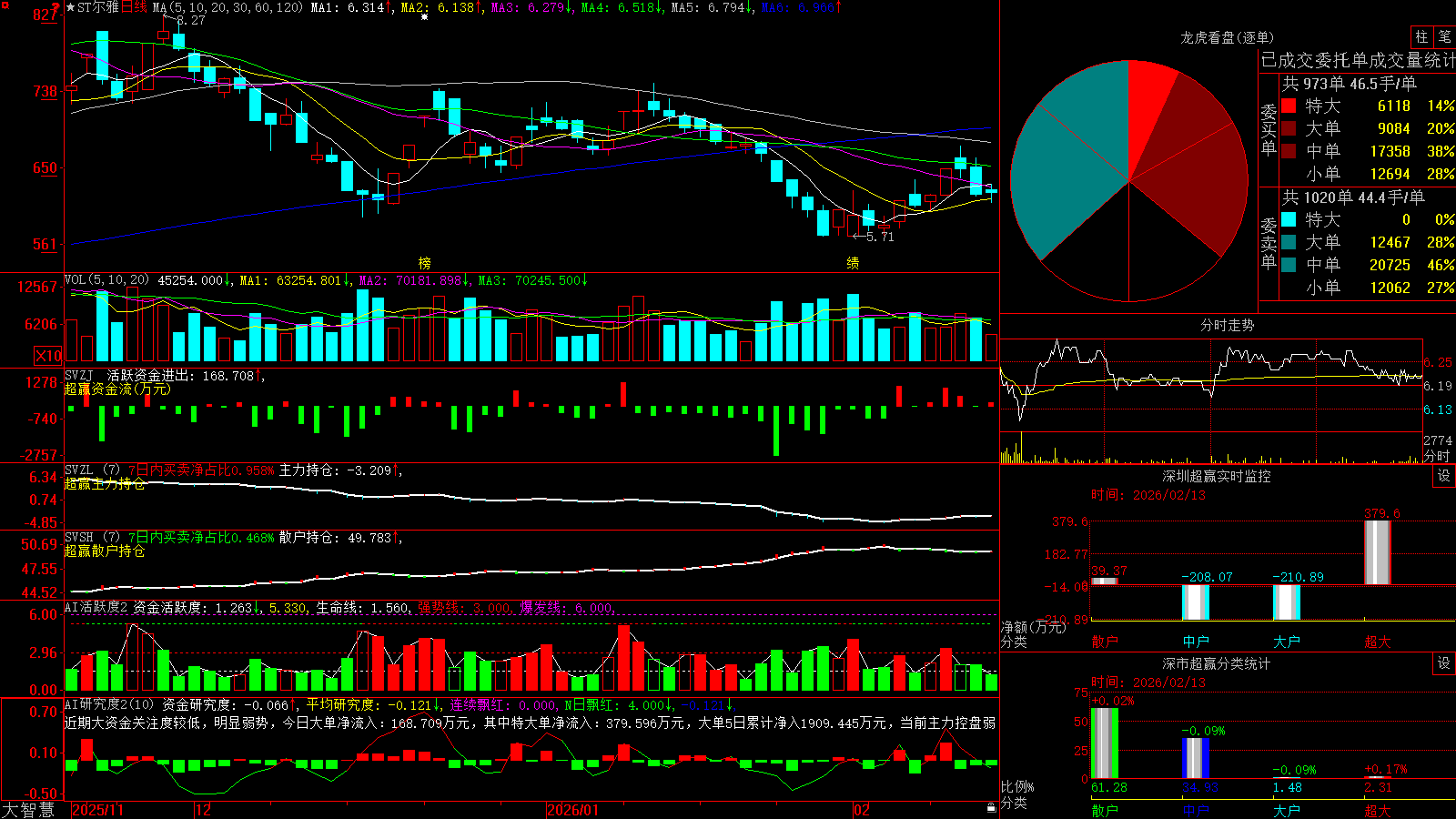
Task: Switch Dragon-Tiger panel to 柱 bar view
Action: tap(1421, 37)
